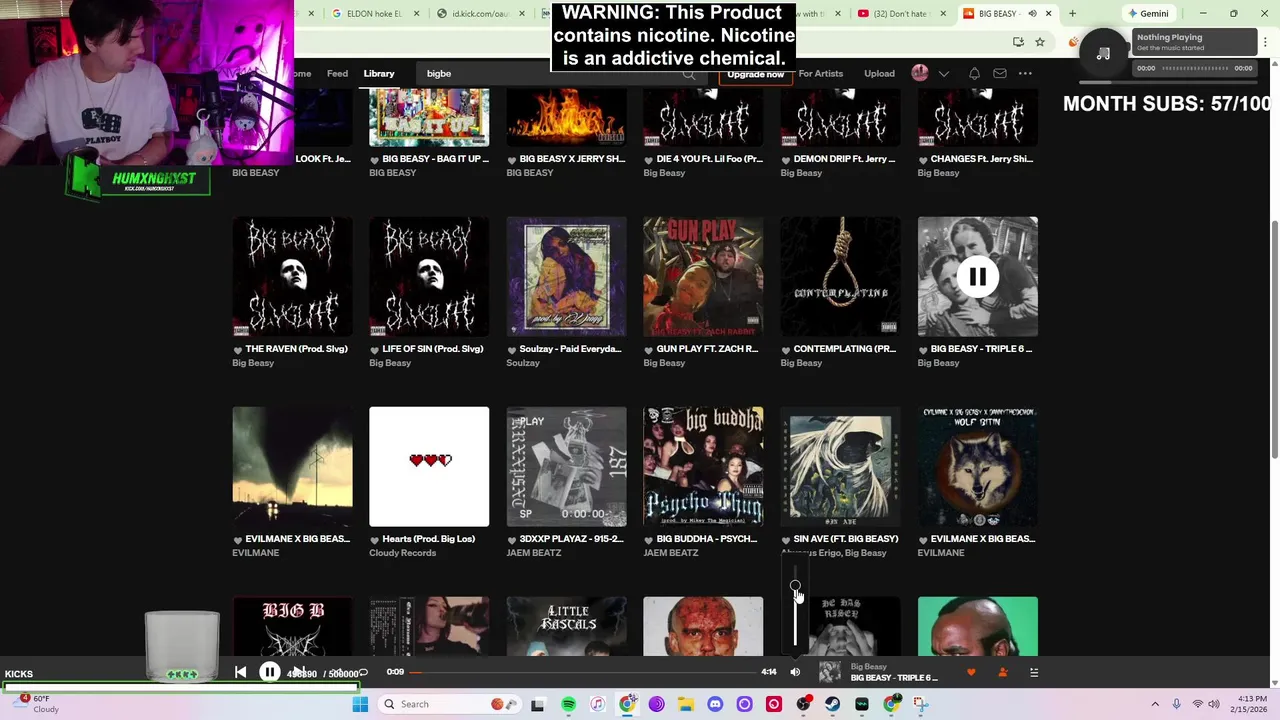
Task: Adjust the vertical volume slider popup handle
Action: [795, 586]
